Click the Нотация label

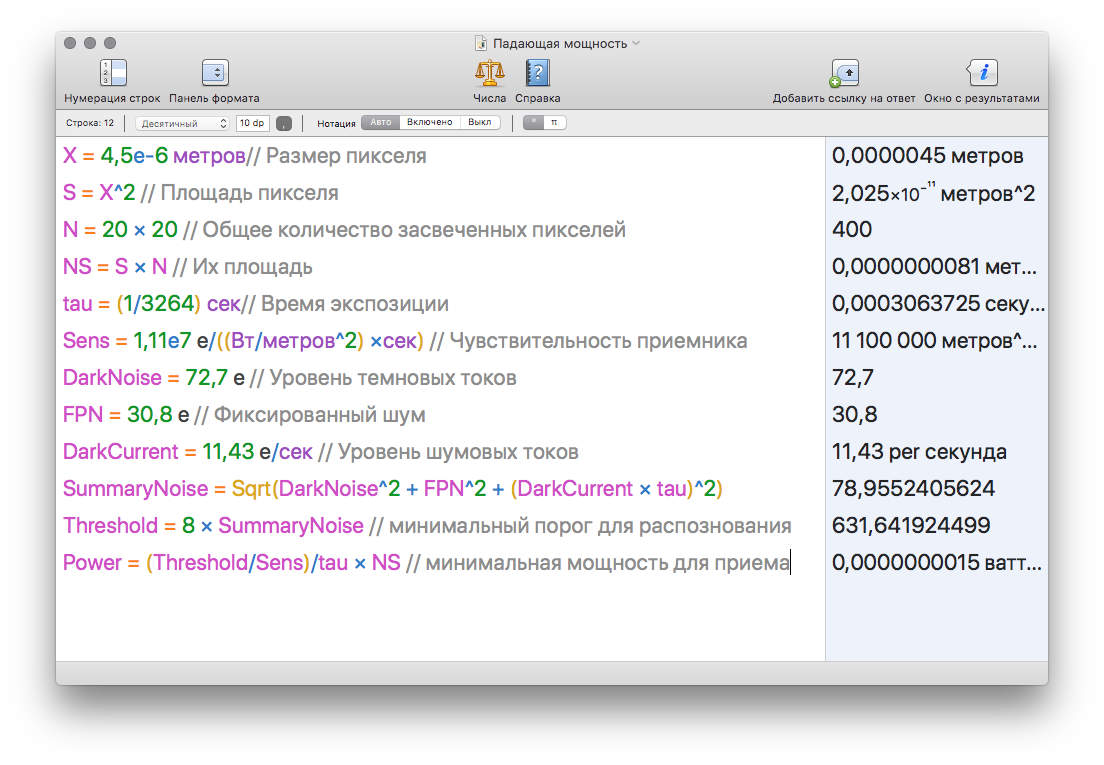336,123
